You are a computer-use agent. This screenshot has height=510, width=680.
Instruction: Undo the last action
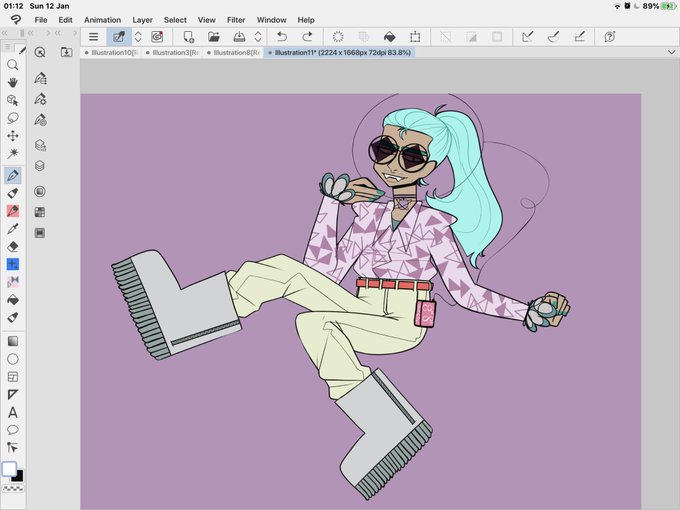coord(282,37)
